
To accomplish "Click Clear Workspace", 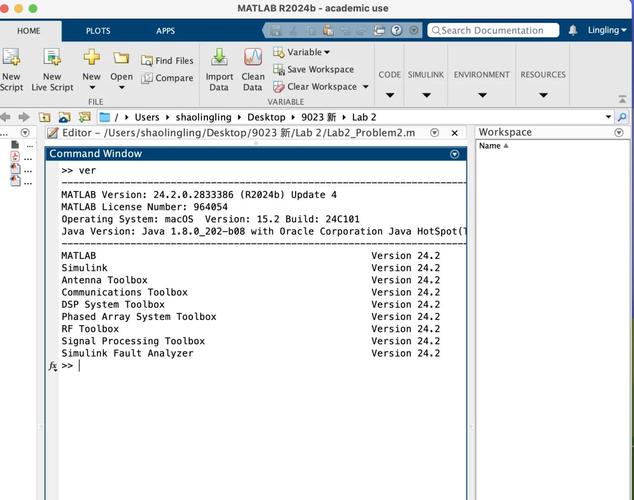I will tap(315, 87).
